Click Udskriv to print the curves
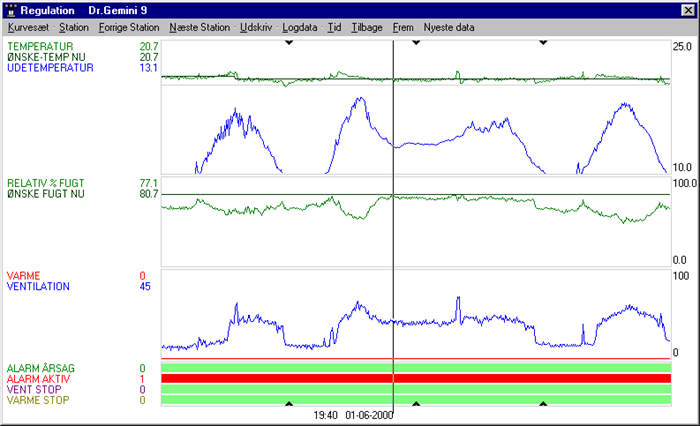The width and height of the screenshot is (700, 426). coord(256,28)
